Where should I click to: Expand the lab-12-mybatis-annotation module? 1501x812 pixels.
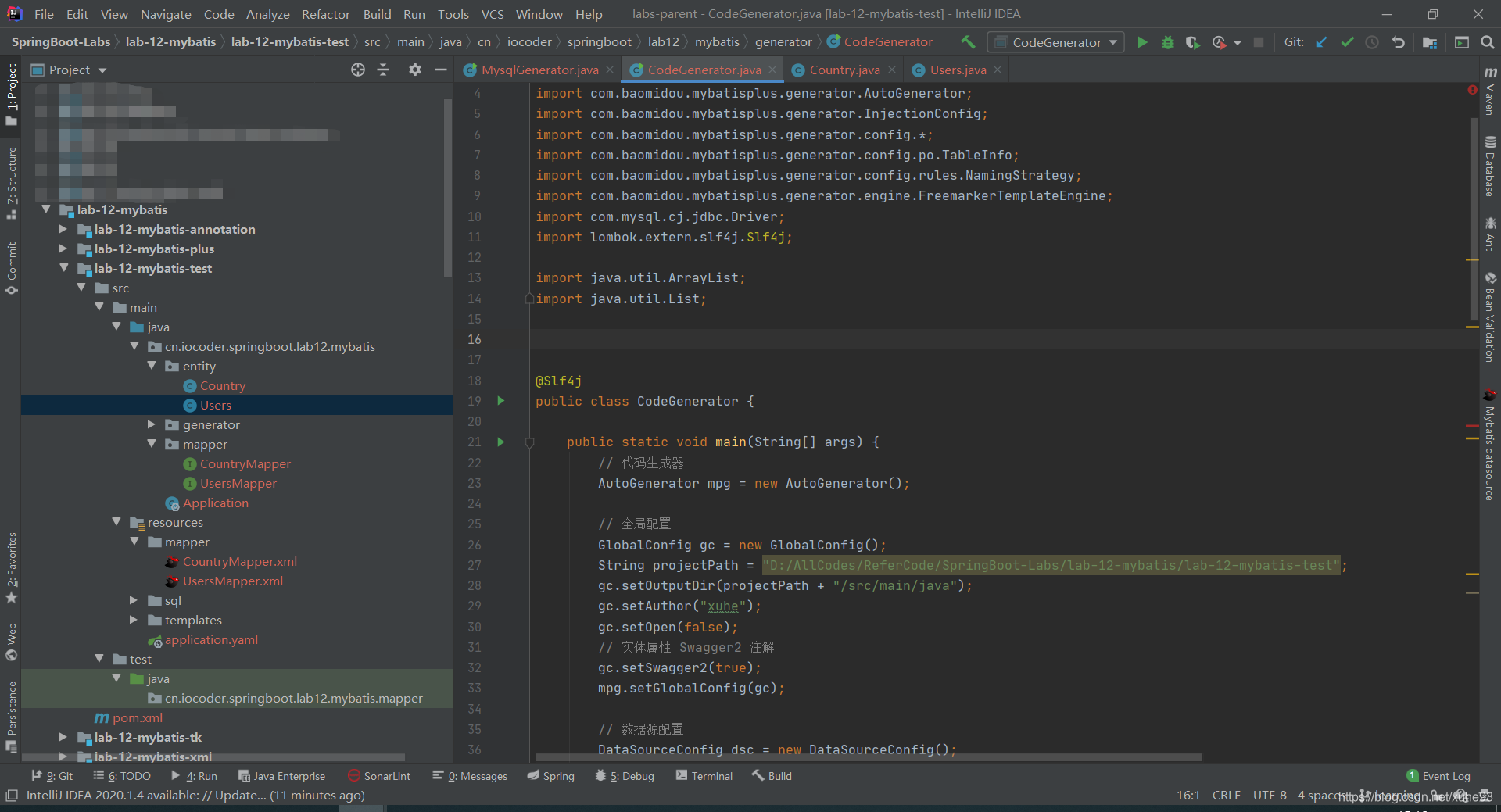click(x=63, y=229)
